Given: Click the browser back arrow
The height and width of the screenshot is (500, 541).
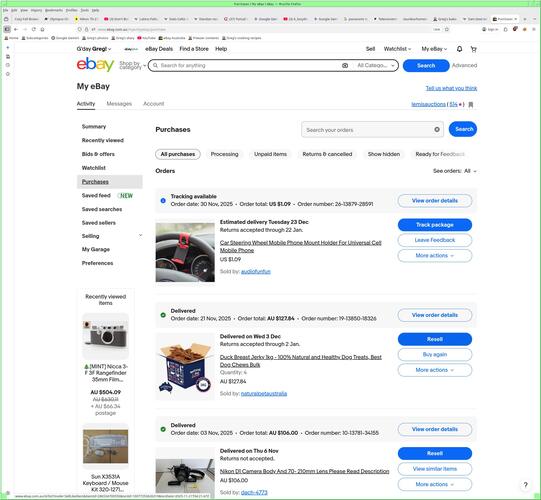Looking at the screenshot, I should click(x=16, y=29).
